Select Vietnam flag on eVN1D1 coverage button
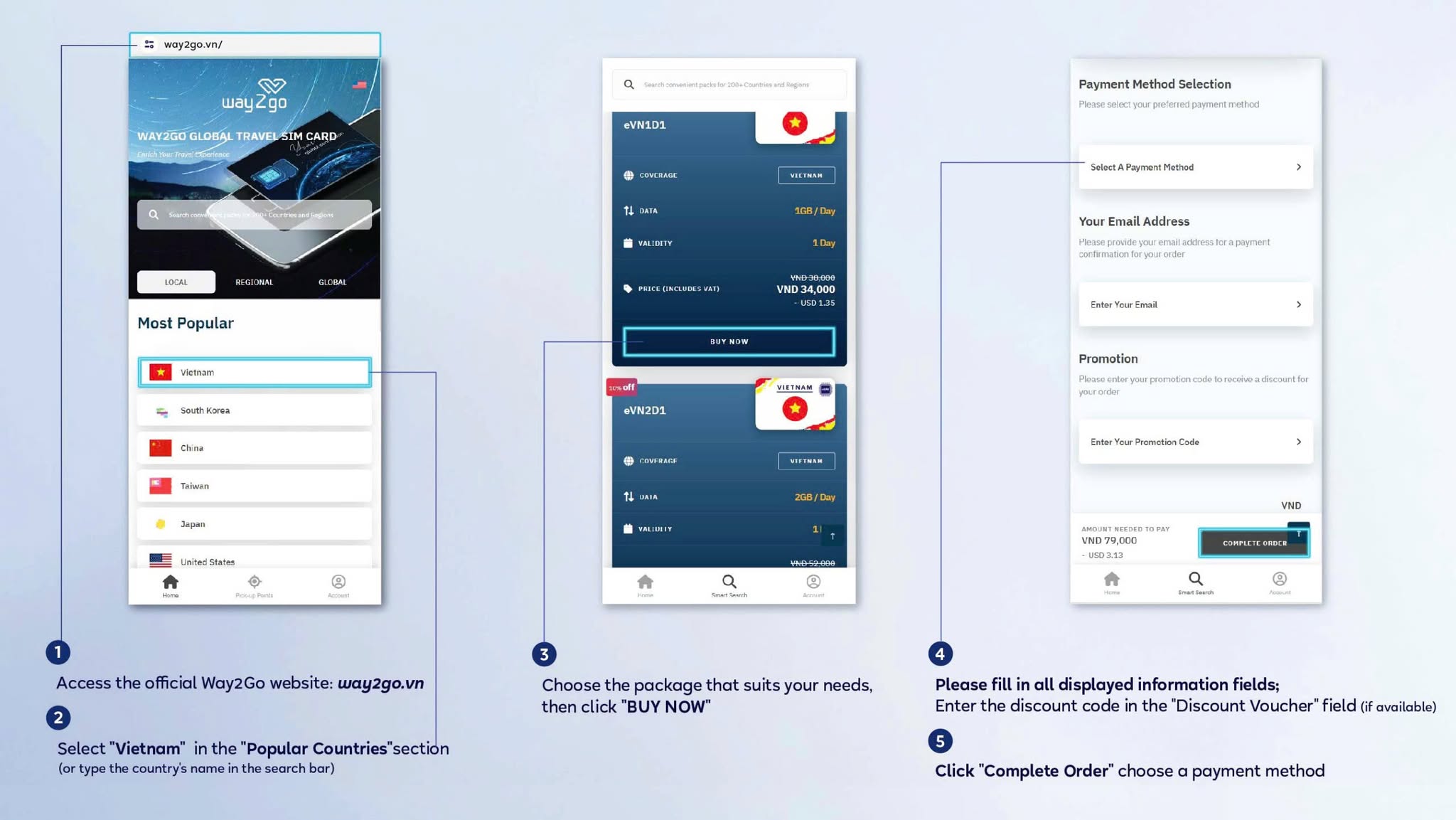The height and width of the screenshot is (820, 1456). coord(806,175)
